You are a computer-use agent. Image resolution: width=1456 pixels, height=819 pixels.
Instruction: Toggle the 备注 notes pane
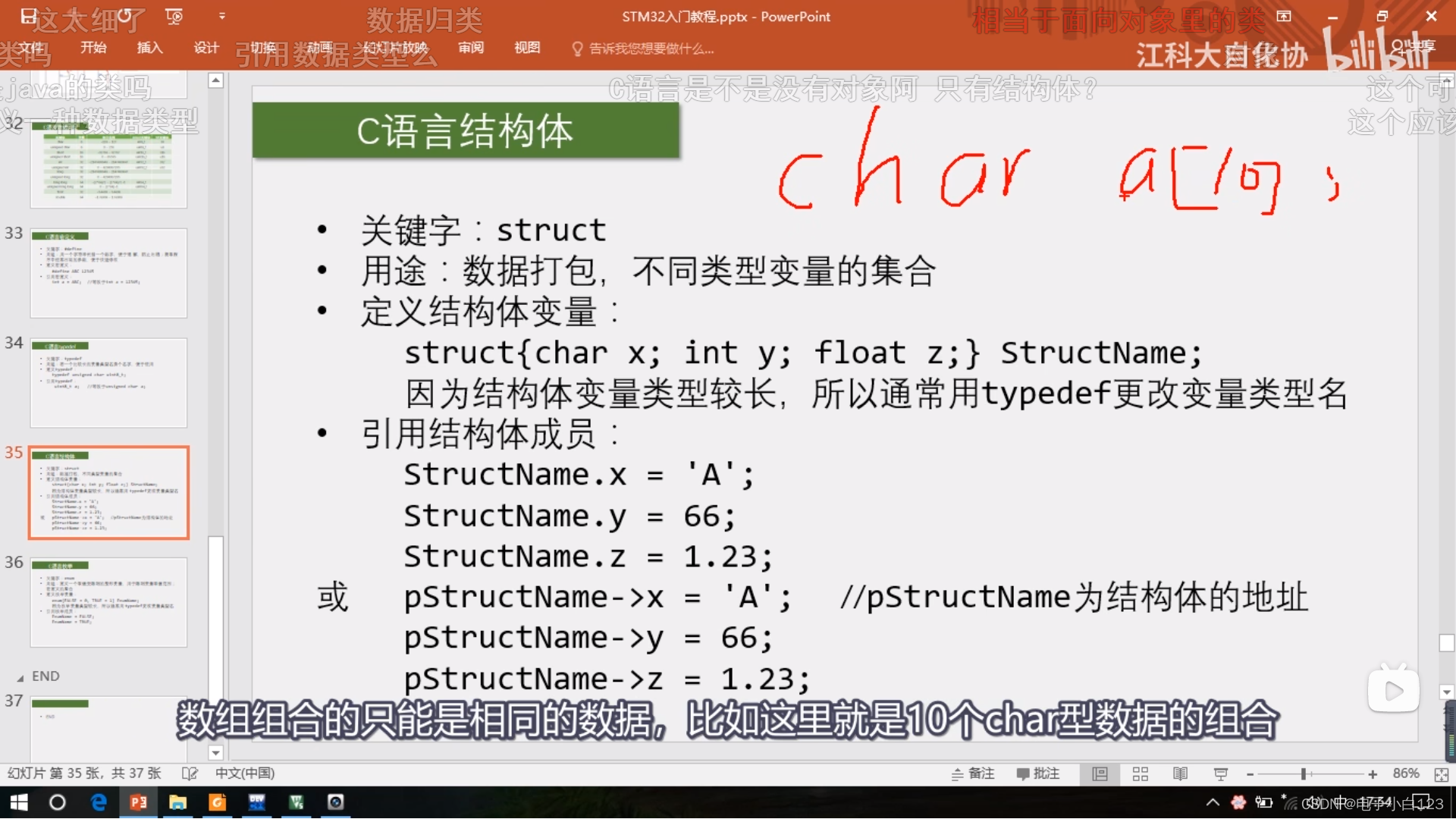click(x=973, y=773)
